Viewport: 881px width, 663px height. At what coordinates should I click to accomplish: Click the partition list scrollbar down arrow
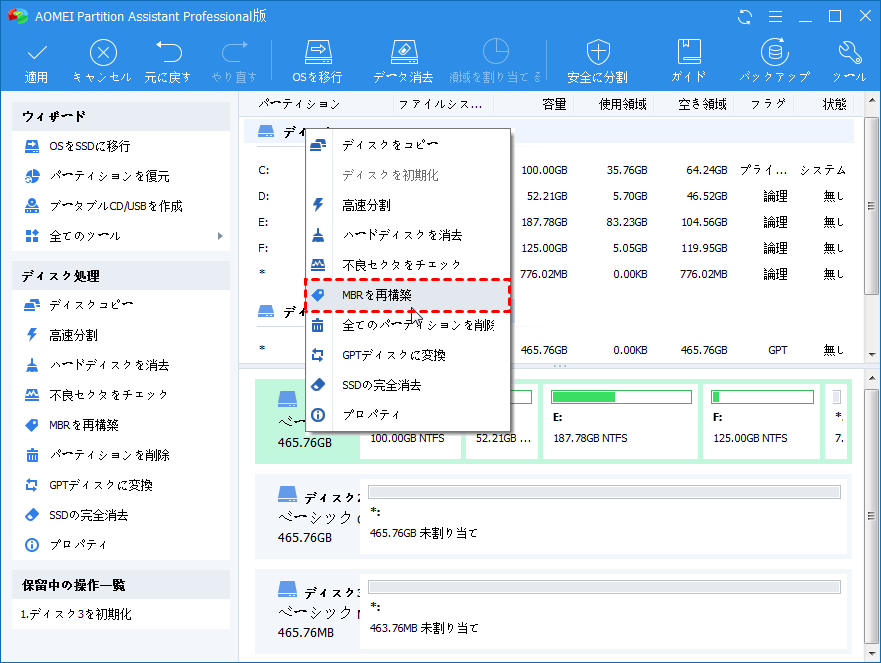click(x=872, y=355)
